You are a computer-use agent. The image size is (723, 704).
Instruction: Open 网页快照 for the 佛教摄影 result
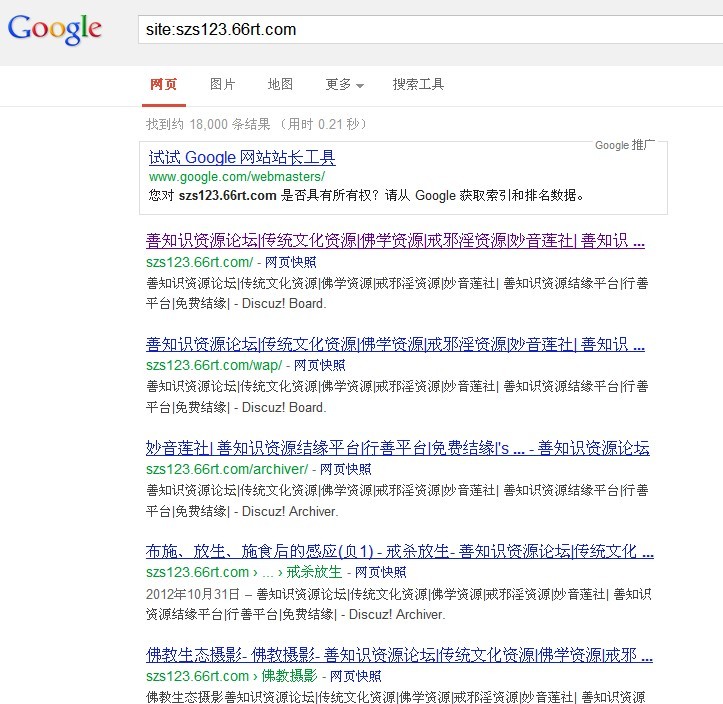click(356, 676)
